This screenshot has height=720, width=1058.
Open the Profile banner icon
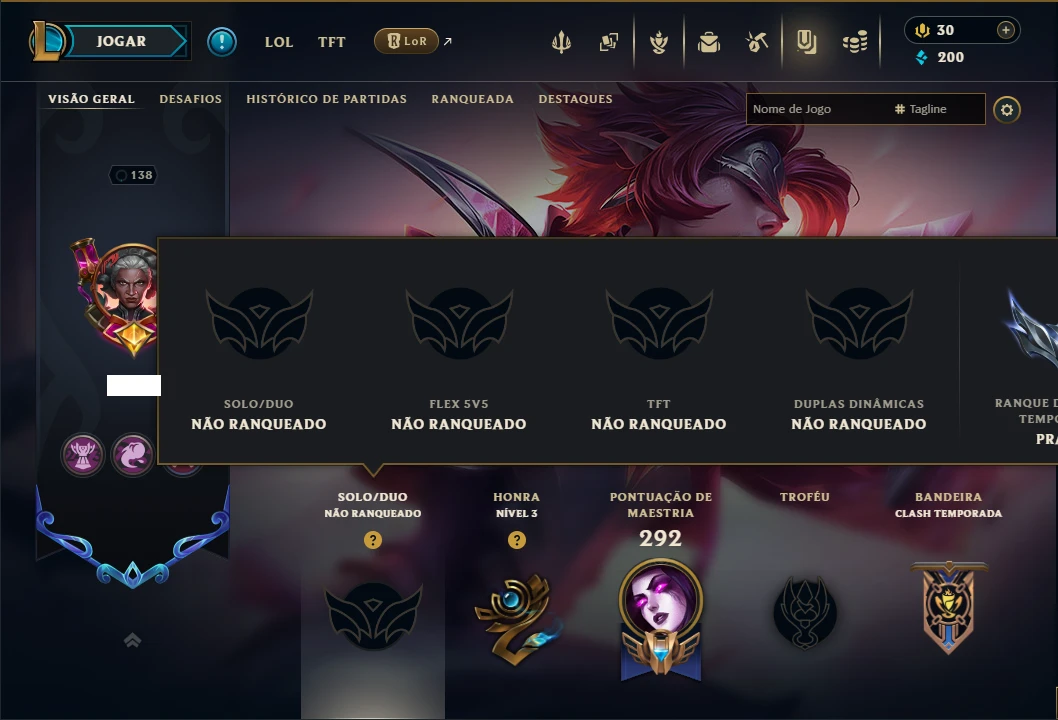pyautogui.click(x=806, y=42)
